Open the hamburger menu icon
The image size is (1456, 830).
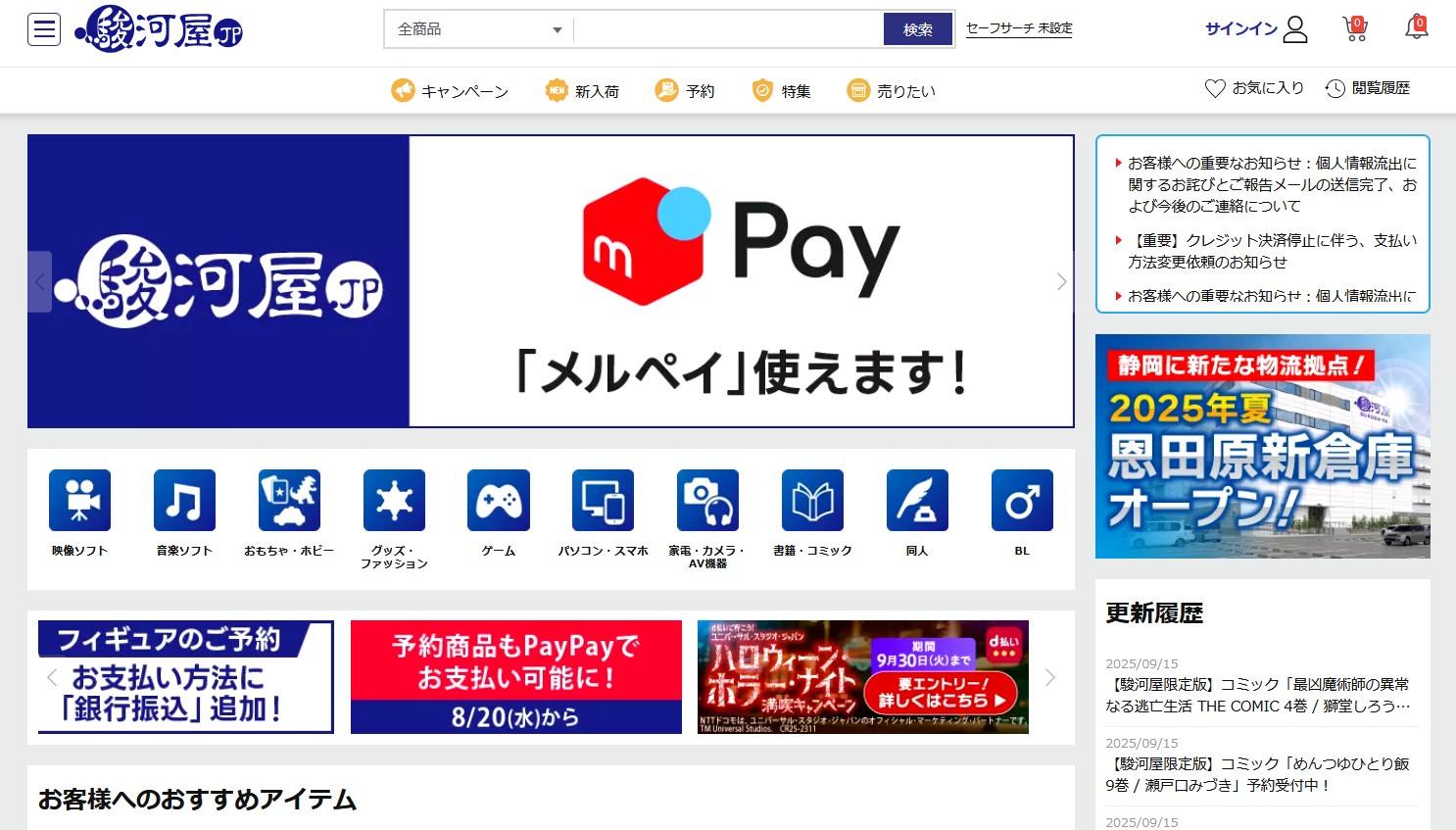click(x=44, y=30)
